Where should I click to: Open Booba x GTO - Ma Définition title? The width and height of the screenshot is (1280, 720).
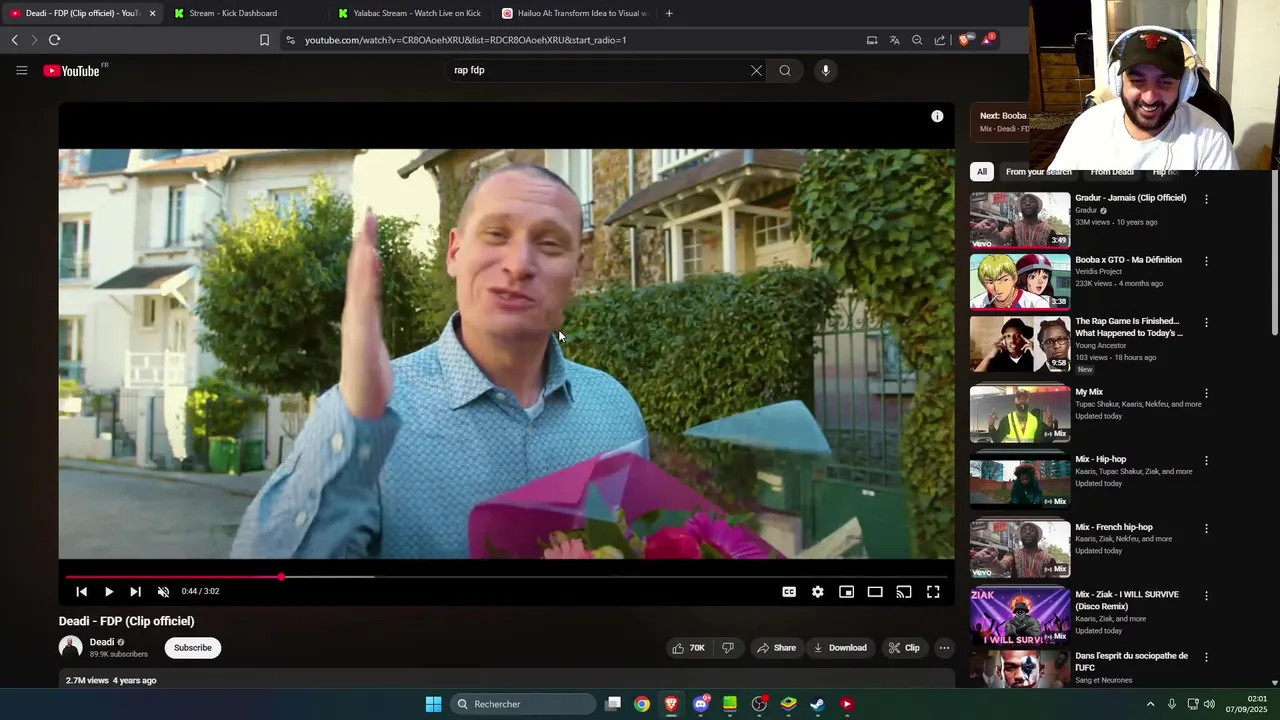[1128, 260]
